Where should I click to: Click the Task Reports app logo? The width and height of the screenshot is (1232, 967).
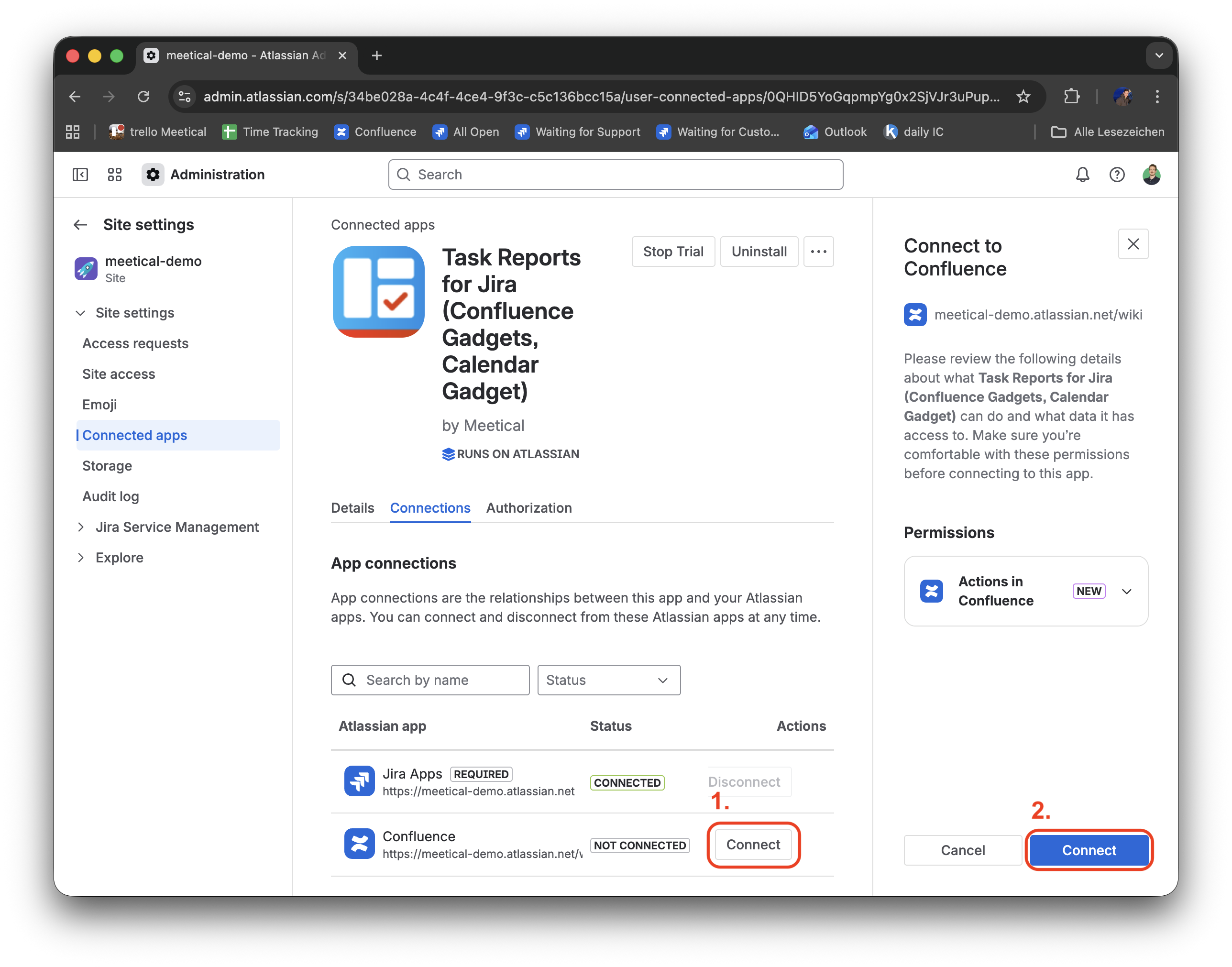(379, 292)
